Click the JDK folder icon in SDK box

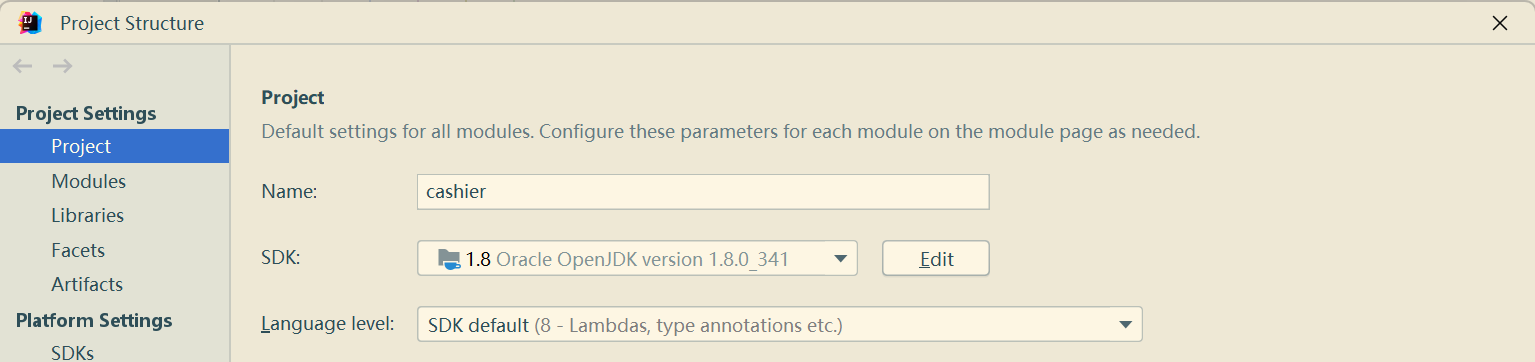449,259
